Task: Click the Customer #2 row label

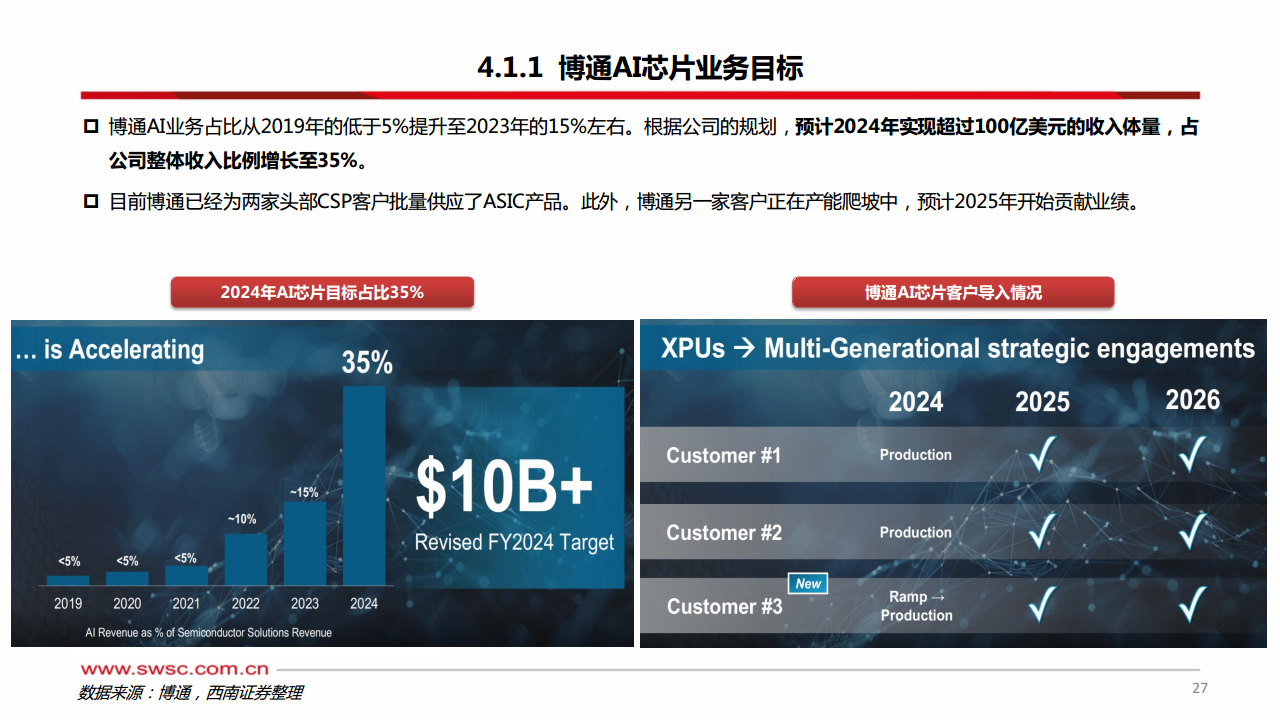Action: coord(724,532)
